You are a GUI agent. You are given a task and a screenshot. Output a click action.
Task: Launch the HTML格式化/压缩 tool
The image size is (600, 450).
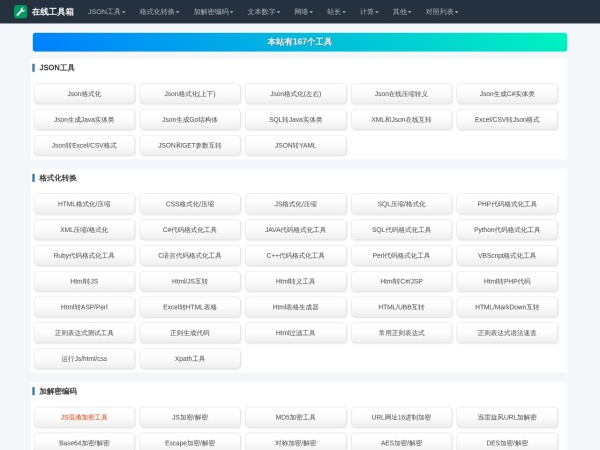click(x=84, y=203)
